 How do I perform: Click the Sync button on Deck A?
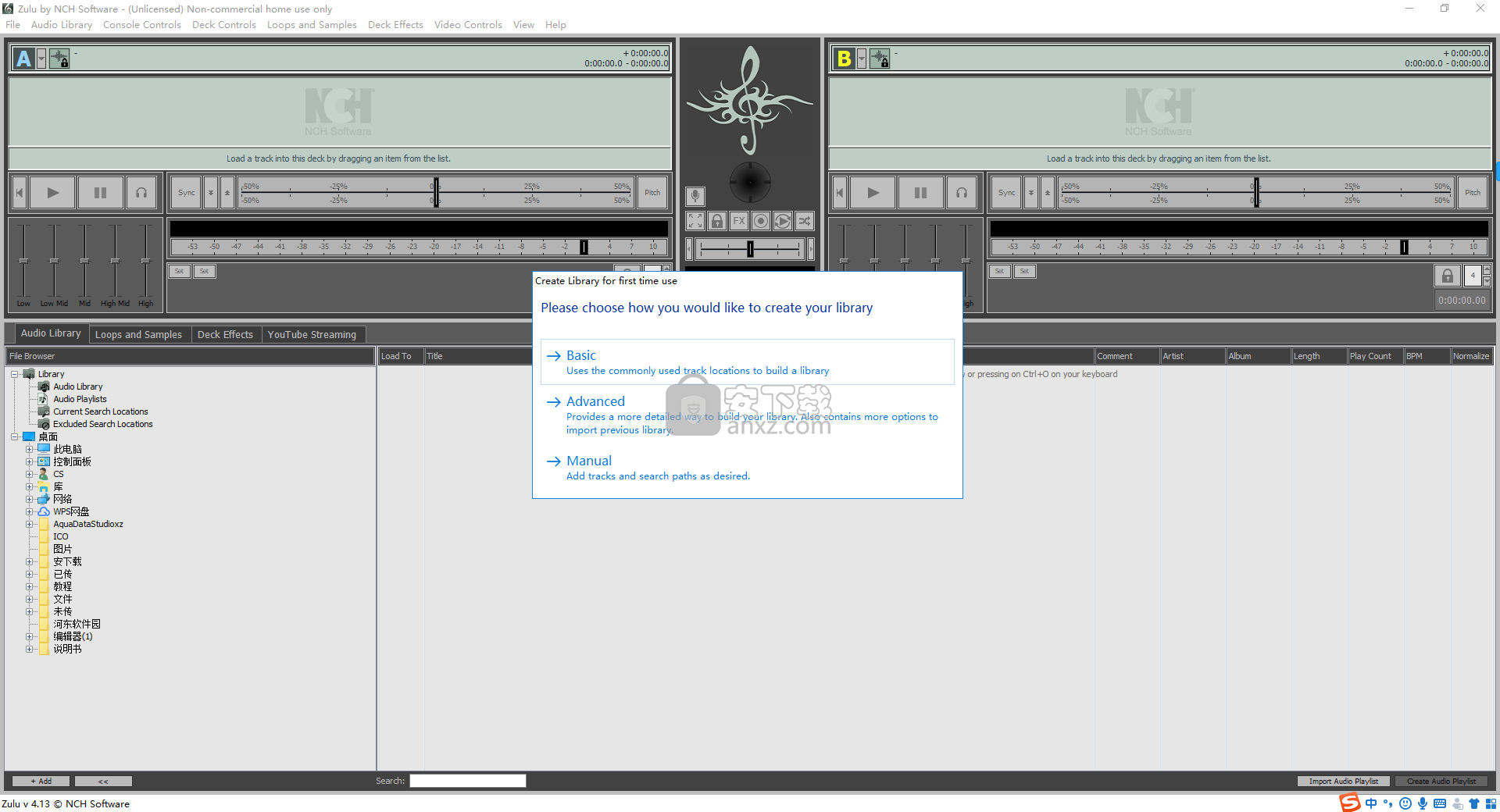[187, 193]
